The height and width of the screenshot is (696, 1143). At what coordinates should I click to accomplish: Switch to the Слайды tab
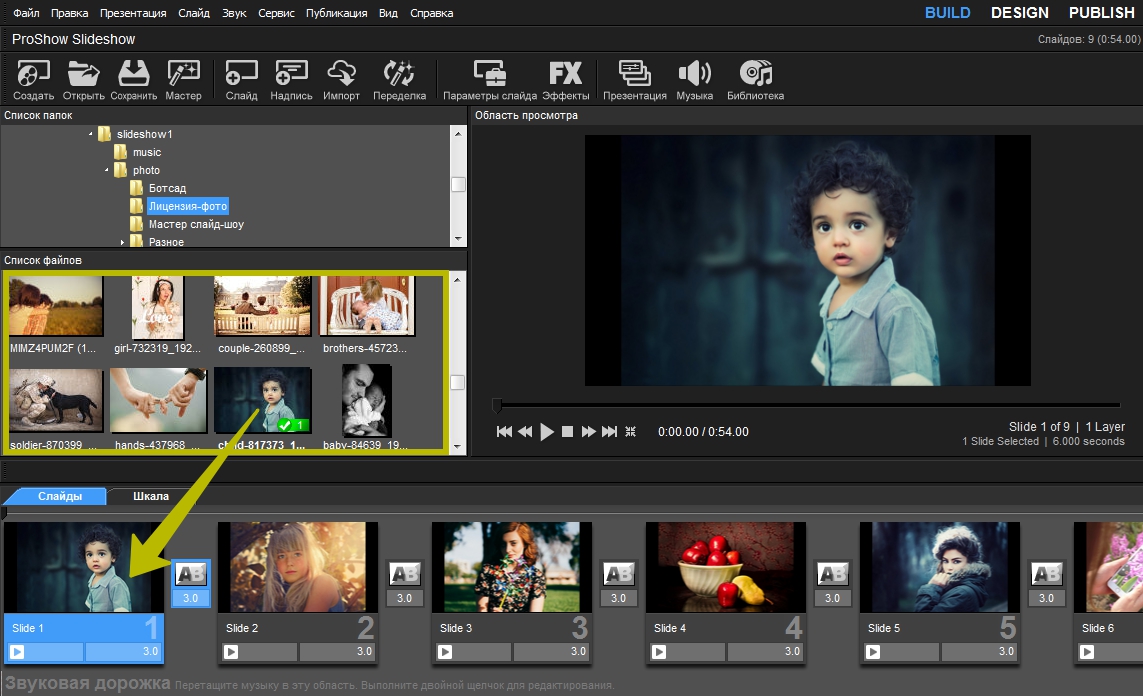pos(59,496)
